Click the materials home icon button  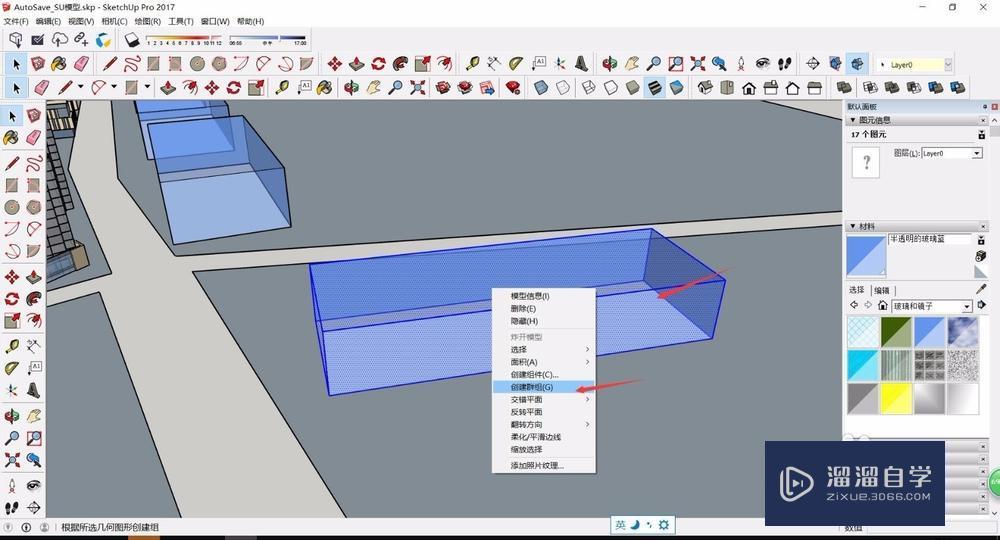tap(882, 306)
